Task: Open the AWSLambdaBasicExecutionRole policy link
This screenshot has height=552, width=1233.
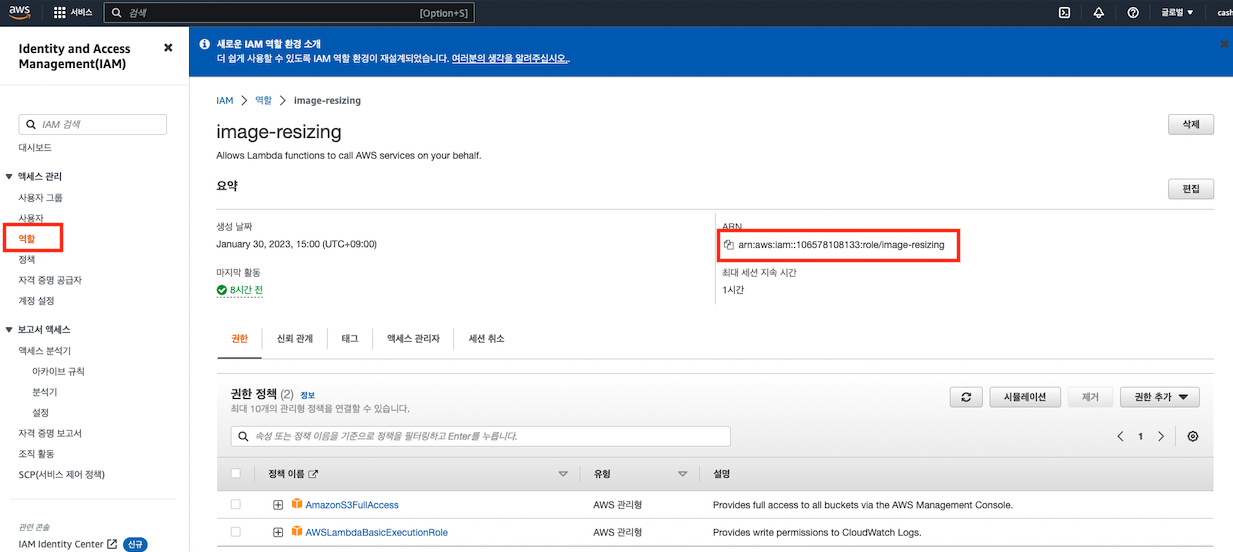Action: pos(377,532)
